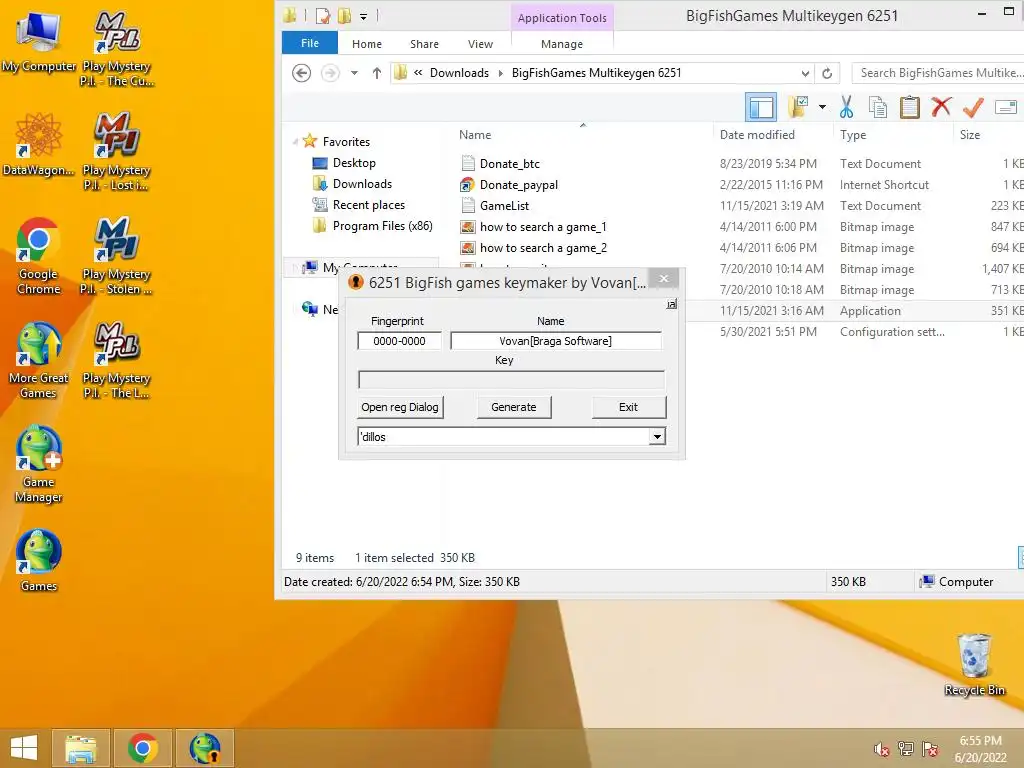Click the Rename toolbar icon

1006,107
